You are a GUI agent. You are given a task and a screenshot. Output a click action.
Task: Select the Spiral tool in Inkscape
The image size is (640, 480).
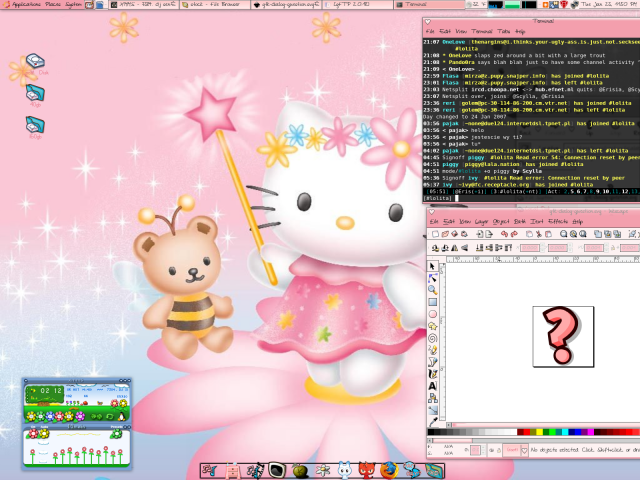point(432,338)
